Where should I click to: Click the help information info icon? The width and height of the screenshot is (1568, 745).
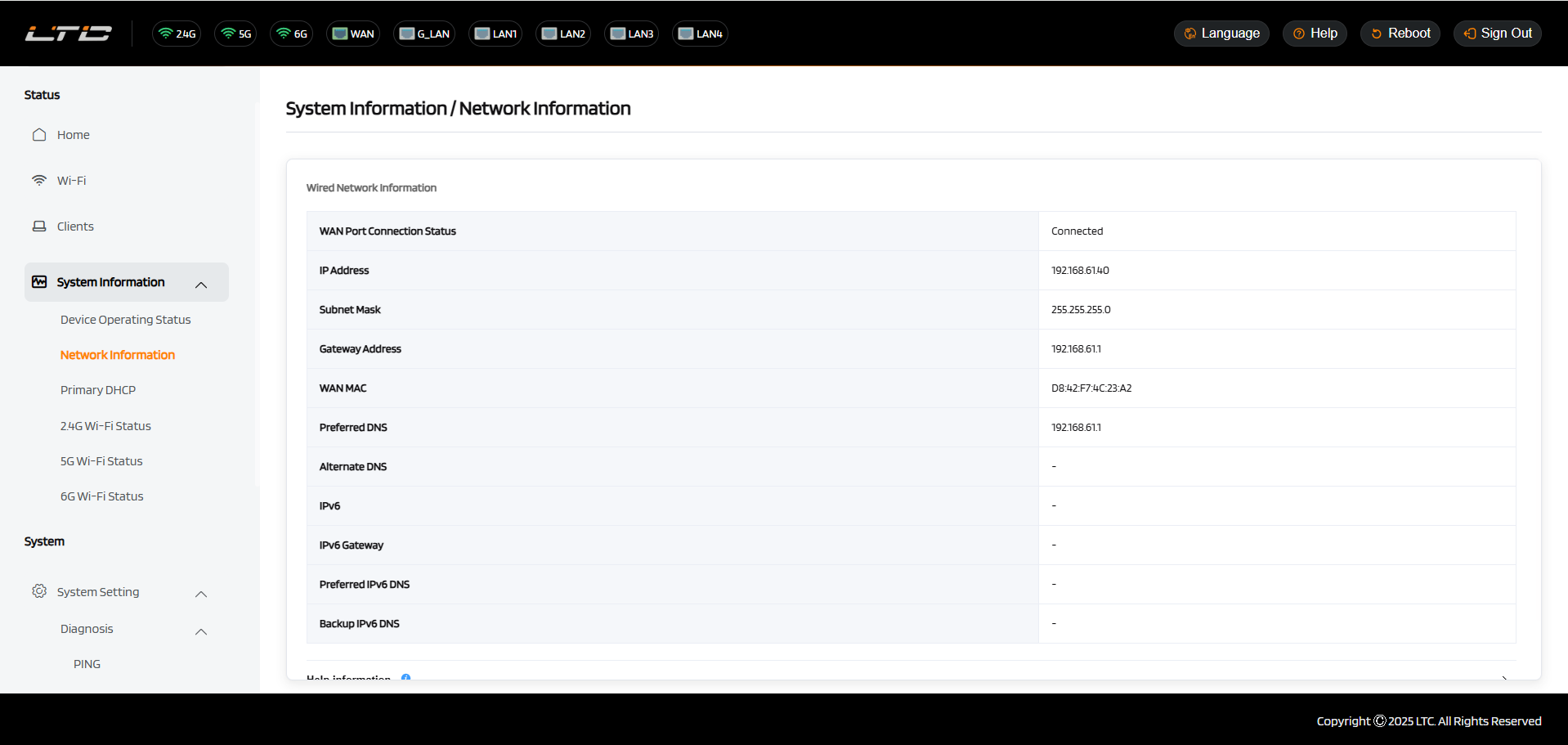(x=405, y=677)
